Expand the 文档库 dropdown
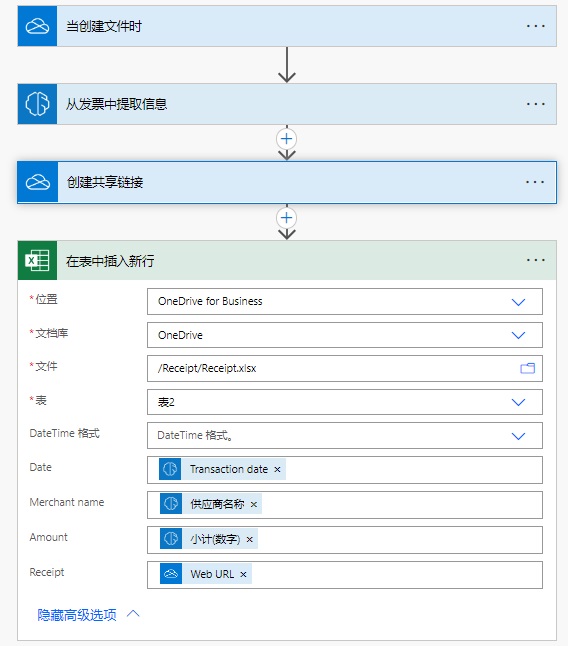This screenshot has height=646, width=568. pos(518,335)
